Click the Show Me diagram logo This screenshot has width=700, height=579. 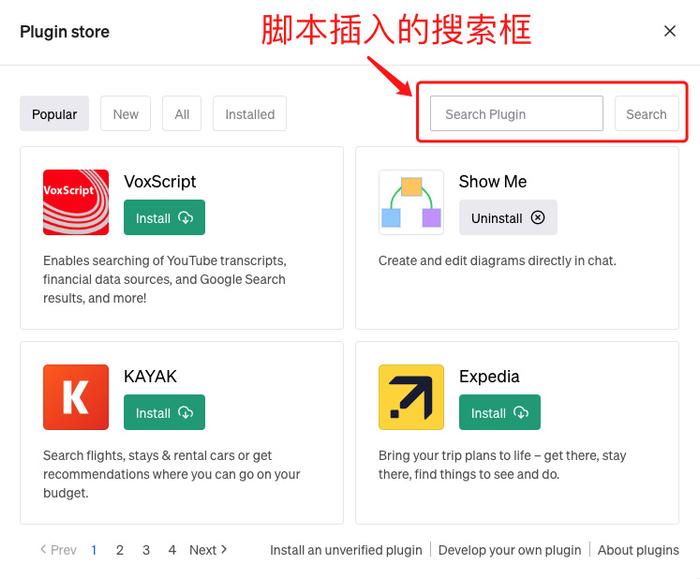pyautogui.click(x=411, y=202)
